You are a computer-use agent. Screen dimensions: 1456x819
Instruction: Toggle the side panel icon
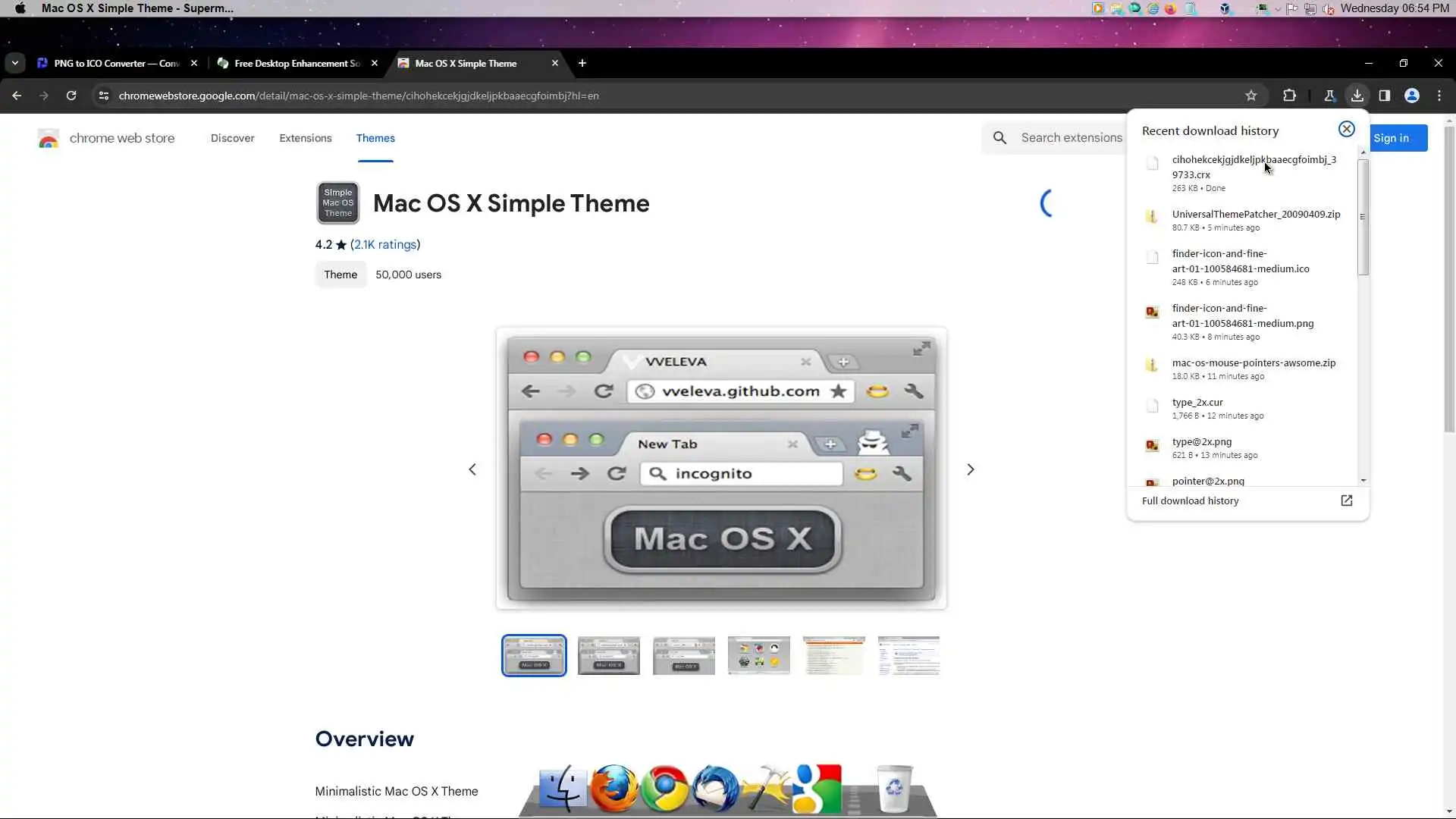1385,96
